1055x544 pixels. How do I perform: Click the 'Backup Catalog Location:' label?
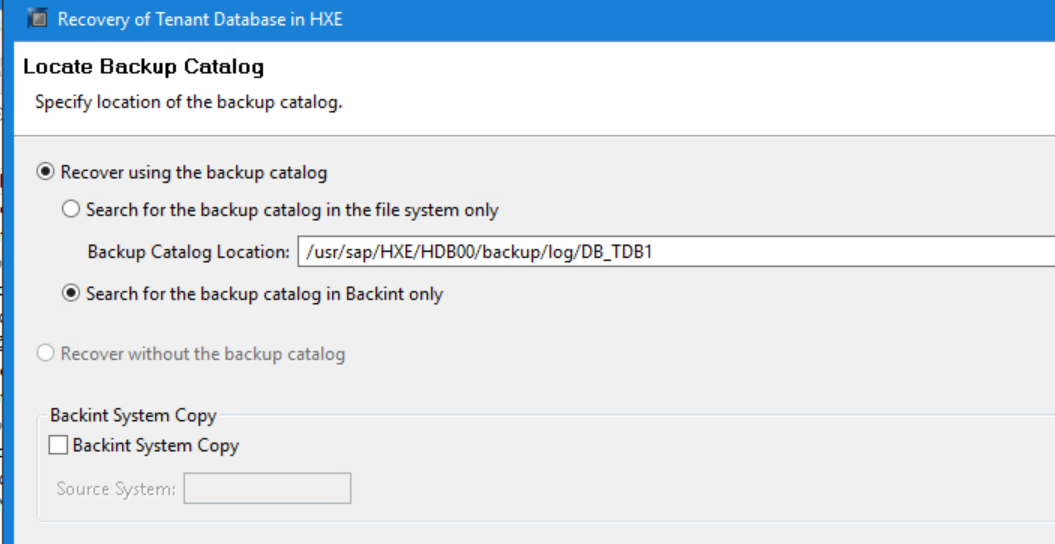[x=188, y=252]
